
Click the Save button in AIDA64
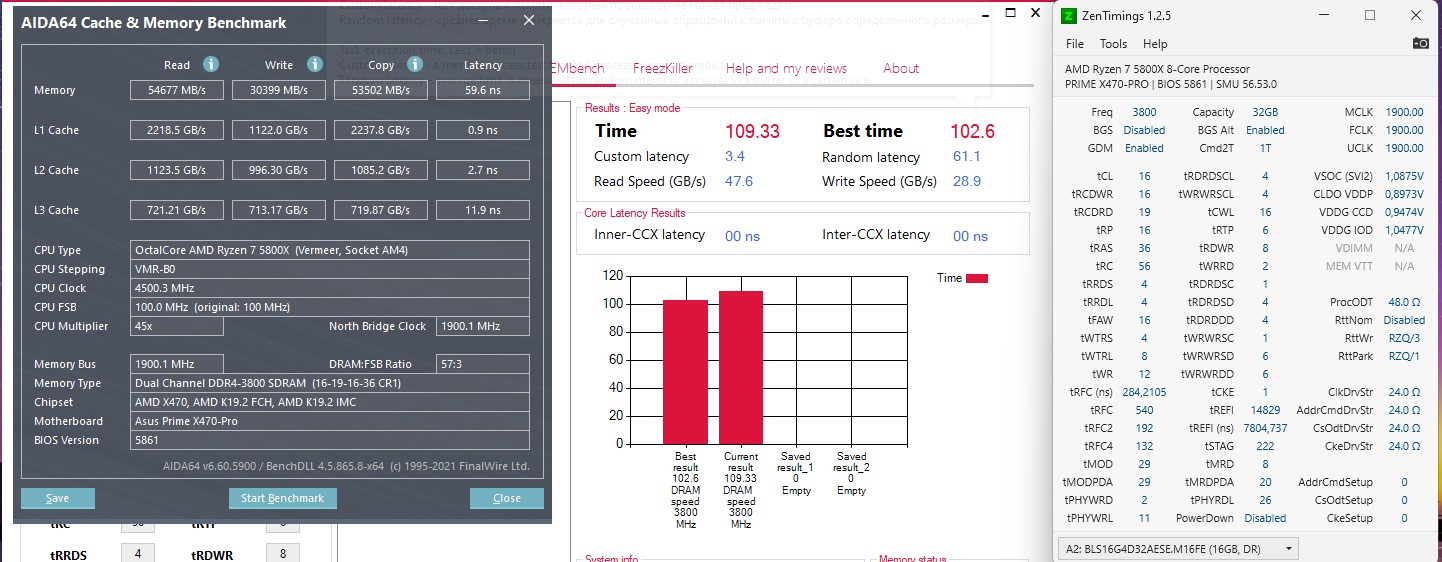[x=58, y=498]
